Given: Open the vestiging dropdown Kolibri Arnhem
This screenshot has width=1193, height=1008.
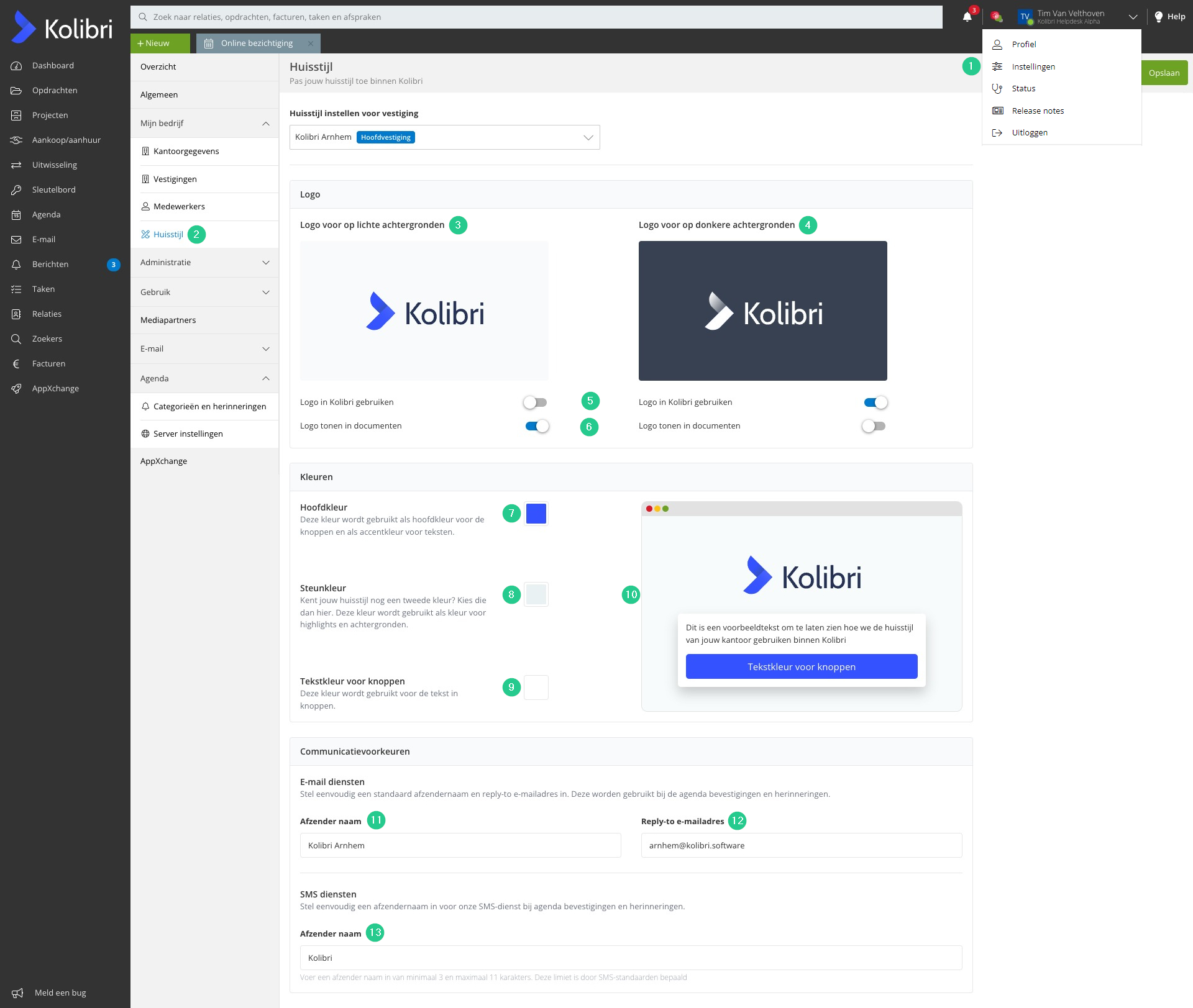Looking at the screenshot, I should pos(445,137).
